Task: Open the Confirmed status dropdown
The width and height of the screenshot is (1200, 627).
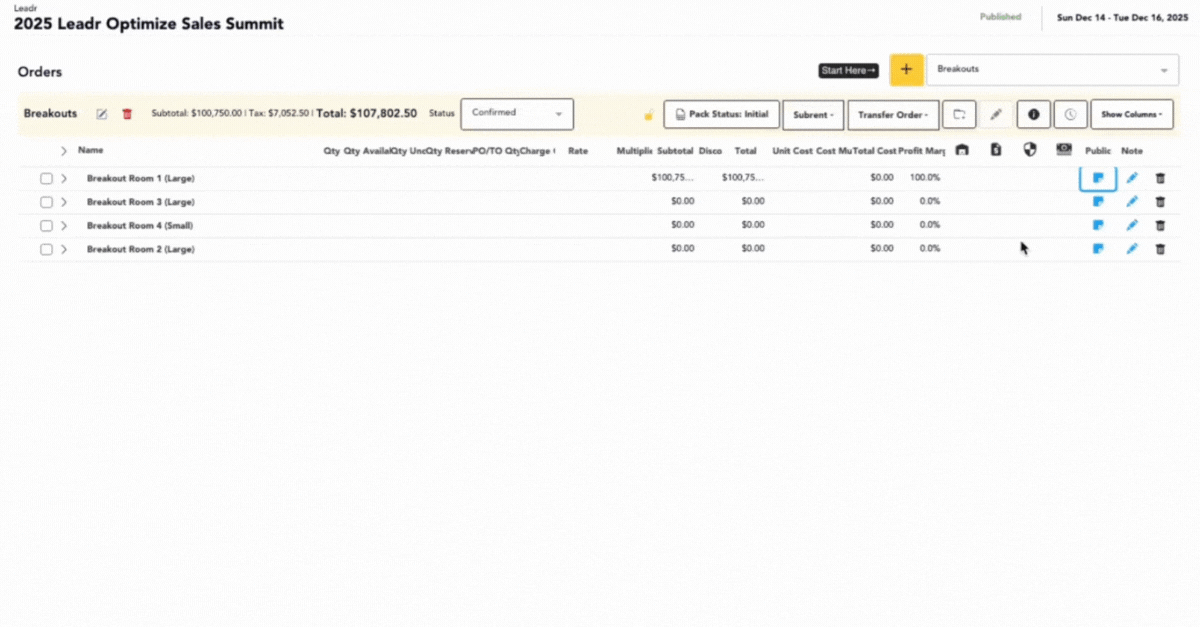Action: (x=517, y=114)
